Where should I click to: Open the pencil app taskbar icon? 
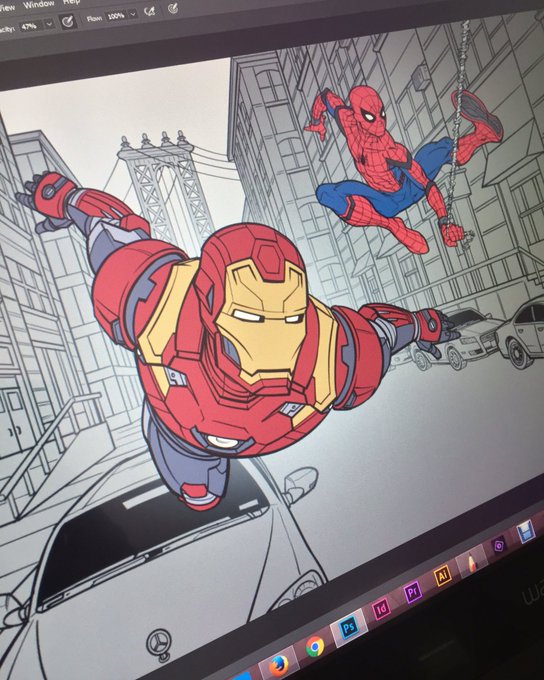click(472, 562)
